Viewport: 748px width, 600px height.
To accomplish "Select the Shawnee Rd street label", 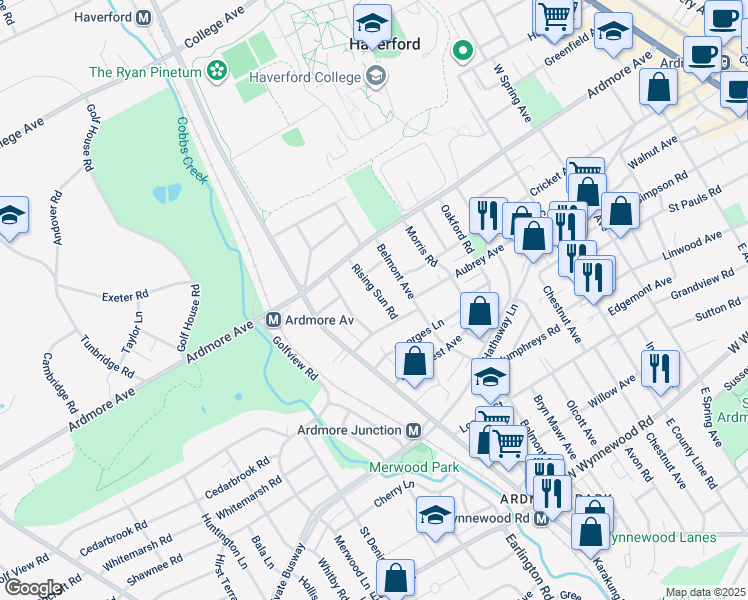I will coord(155,569).
